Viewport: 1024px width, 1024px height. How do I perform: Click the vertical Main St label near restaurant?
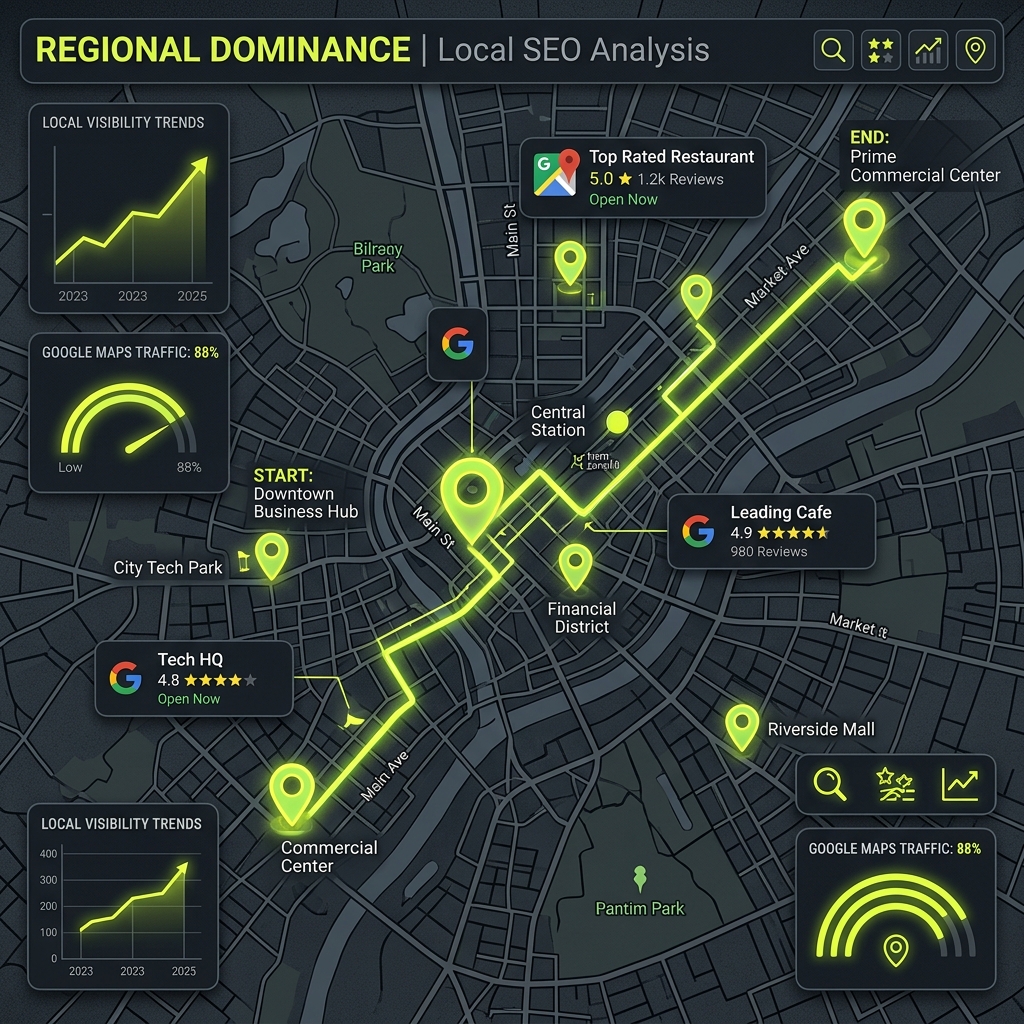511,231
